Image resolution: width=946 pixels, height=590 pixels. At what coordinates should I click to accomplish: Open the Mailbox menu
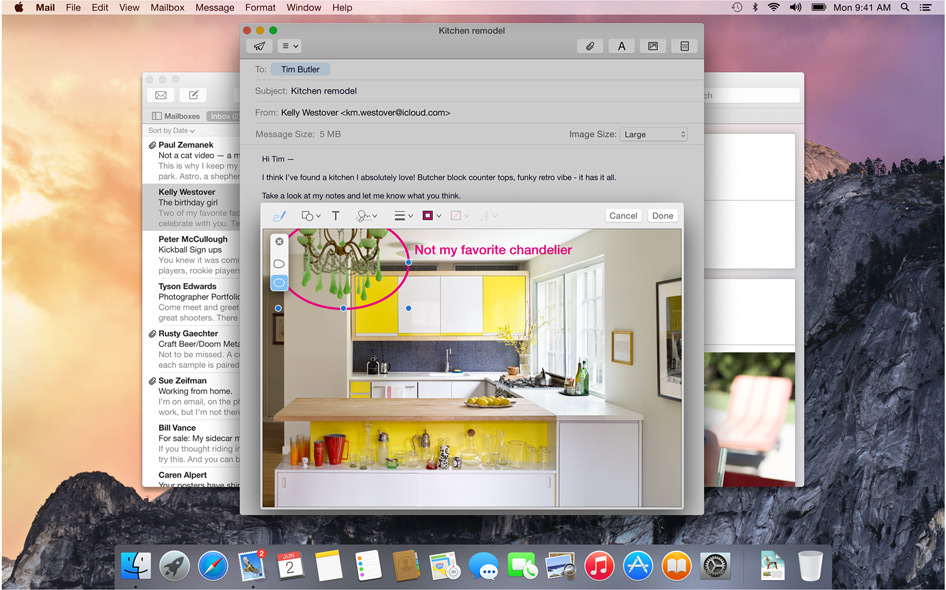point(167,7)
